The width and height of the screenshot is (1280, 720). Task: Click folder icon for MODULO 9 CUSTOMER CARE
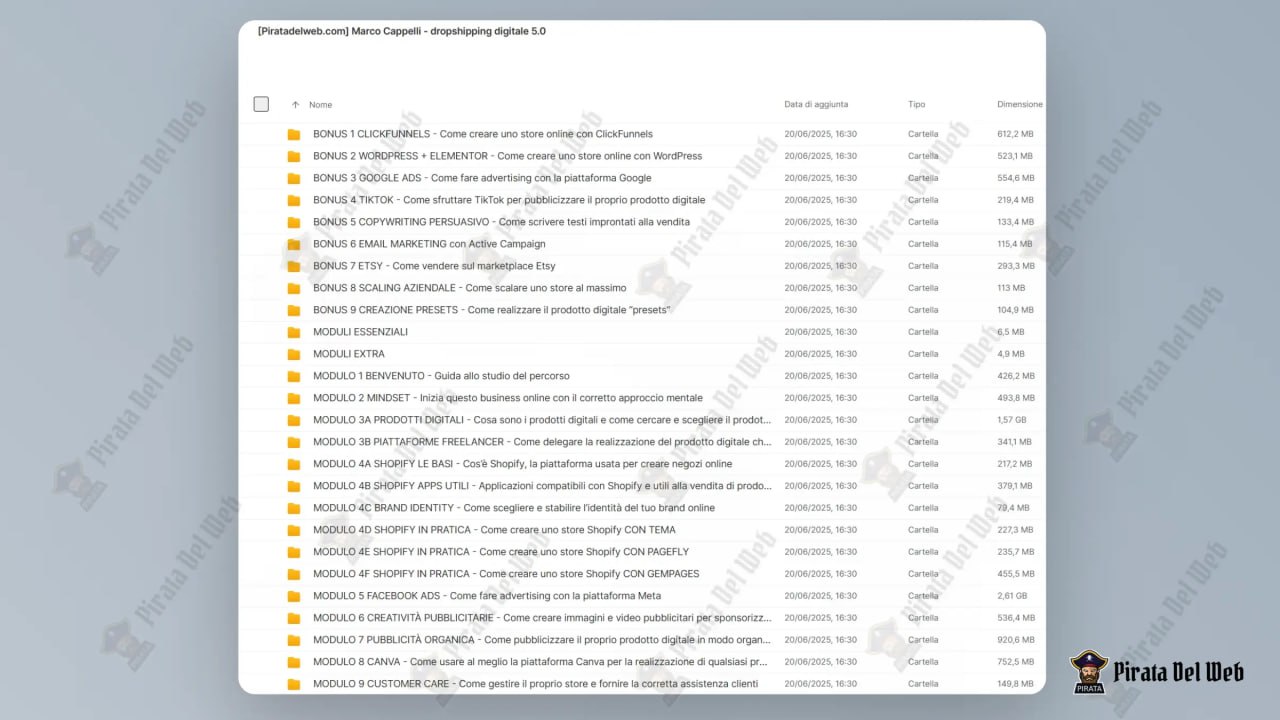(x=294, y=684)
